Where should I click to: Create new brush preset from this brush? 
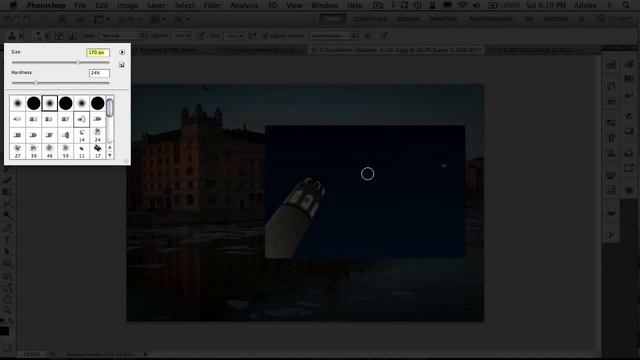(122, 65)
